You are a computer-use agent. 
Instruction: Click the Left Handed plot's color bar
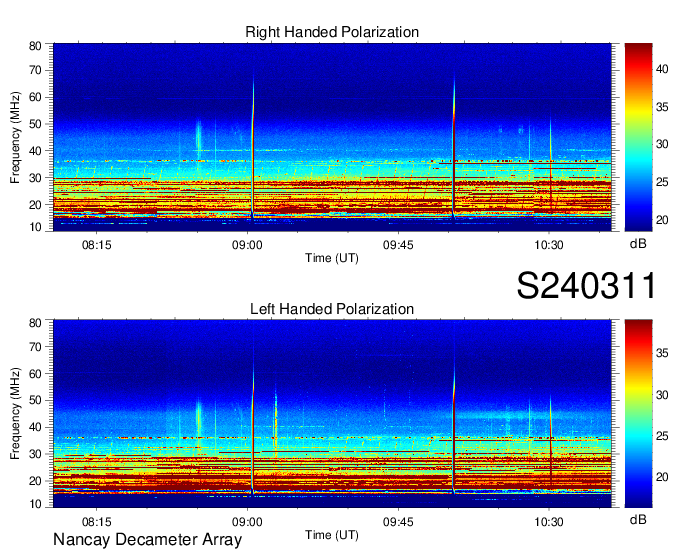pos(638,414)
